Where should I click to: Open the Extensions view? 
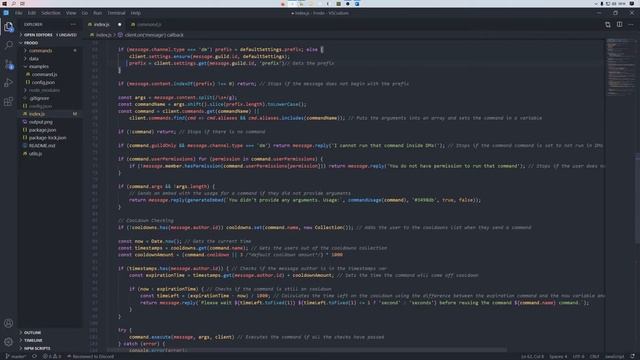click(8, 102)
